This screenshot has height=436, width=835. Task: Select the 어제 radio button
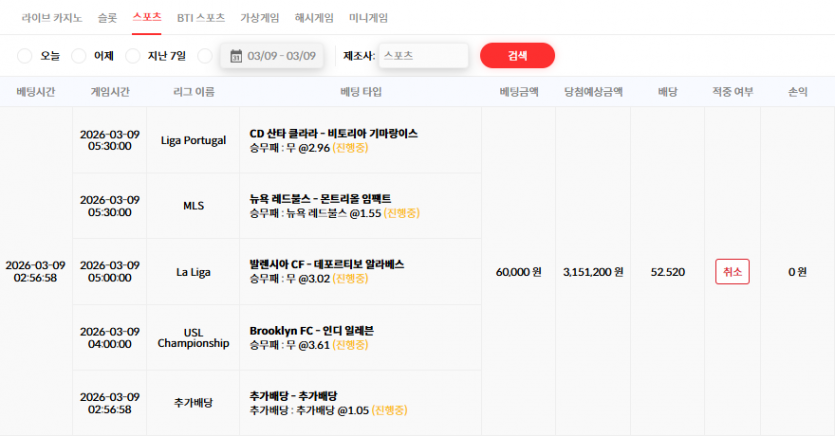pyautogui.click(x=79, y=55)
